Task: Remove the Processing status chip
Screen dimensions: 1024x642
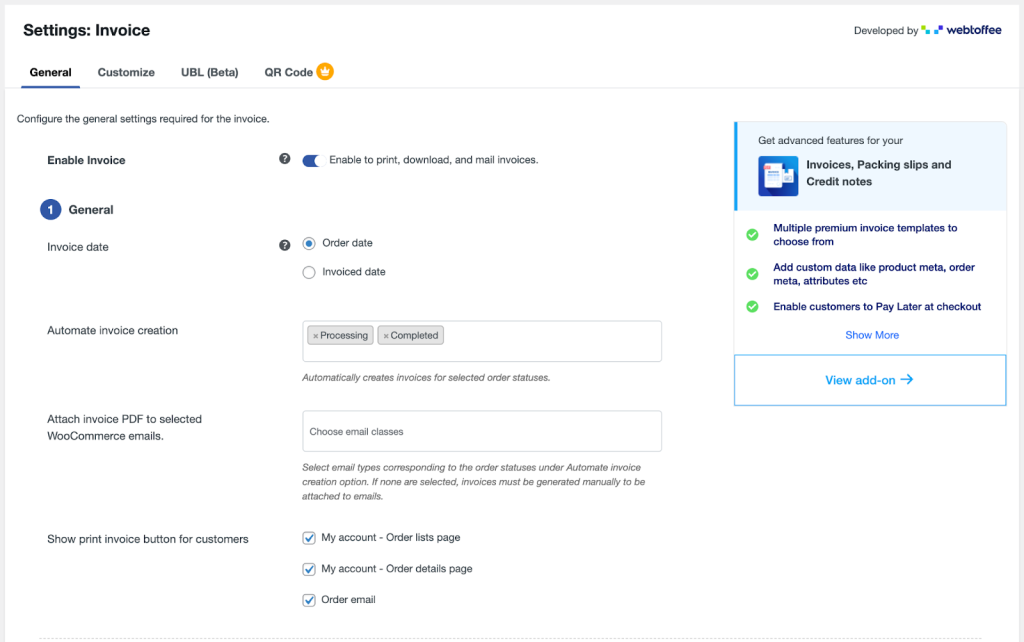Action: (x=318, y=335)
